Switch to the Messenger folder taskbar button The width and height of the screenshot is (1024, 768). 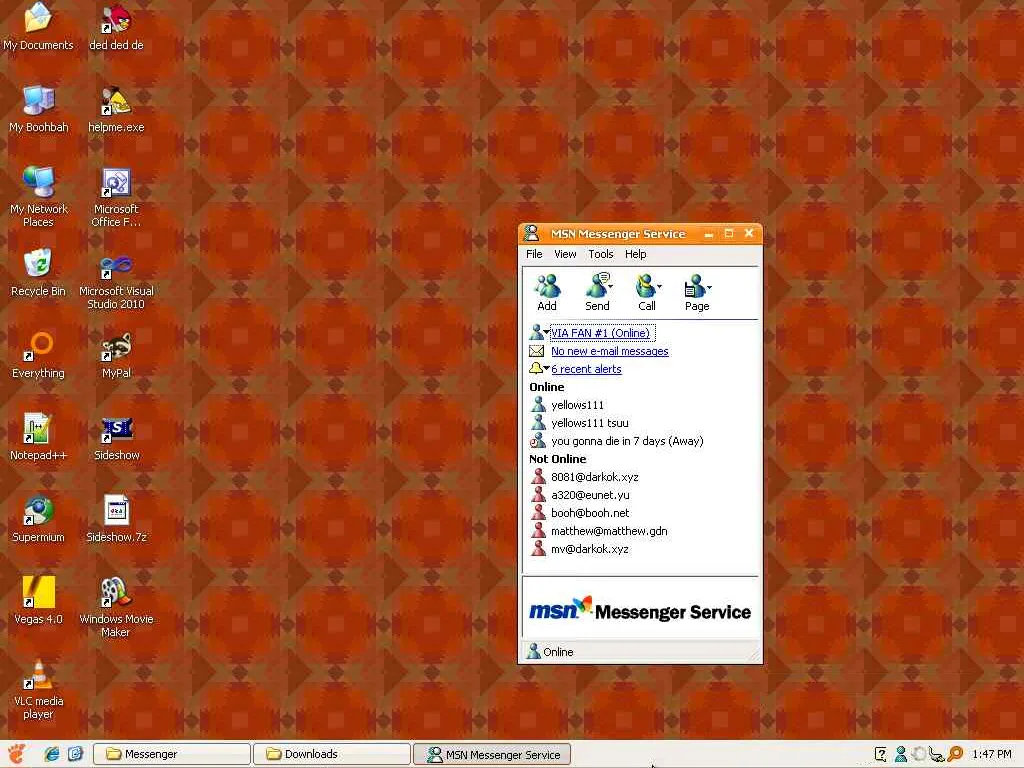coord(172,754)
